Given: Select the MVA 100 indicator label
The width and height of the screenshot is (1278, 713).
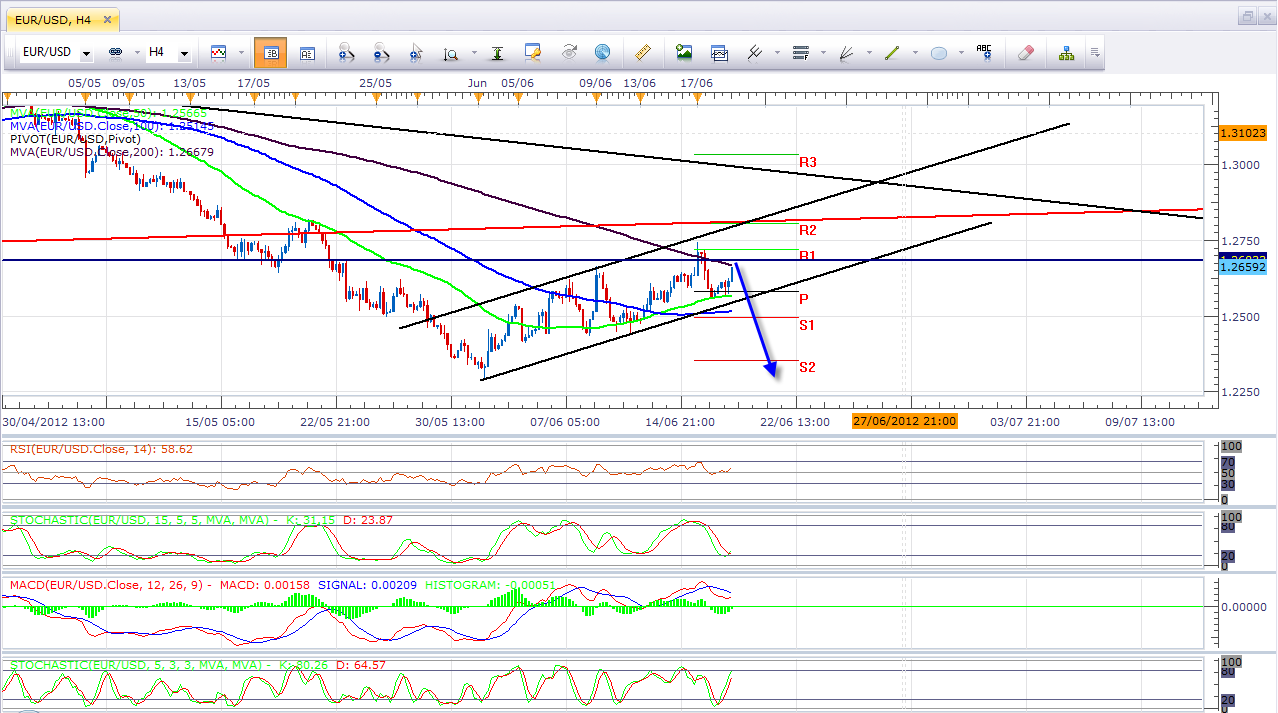Looking at the screenshot, I should coord(112,125).
